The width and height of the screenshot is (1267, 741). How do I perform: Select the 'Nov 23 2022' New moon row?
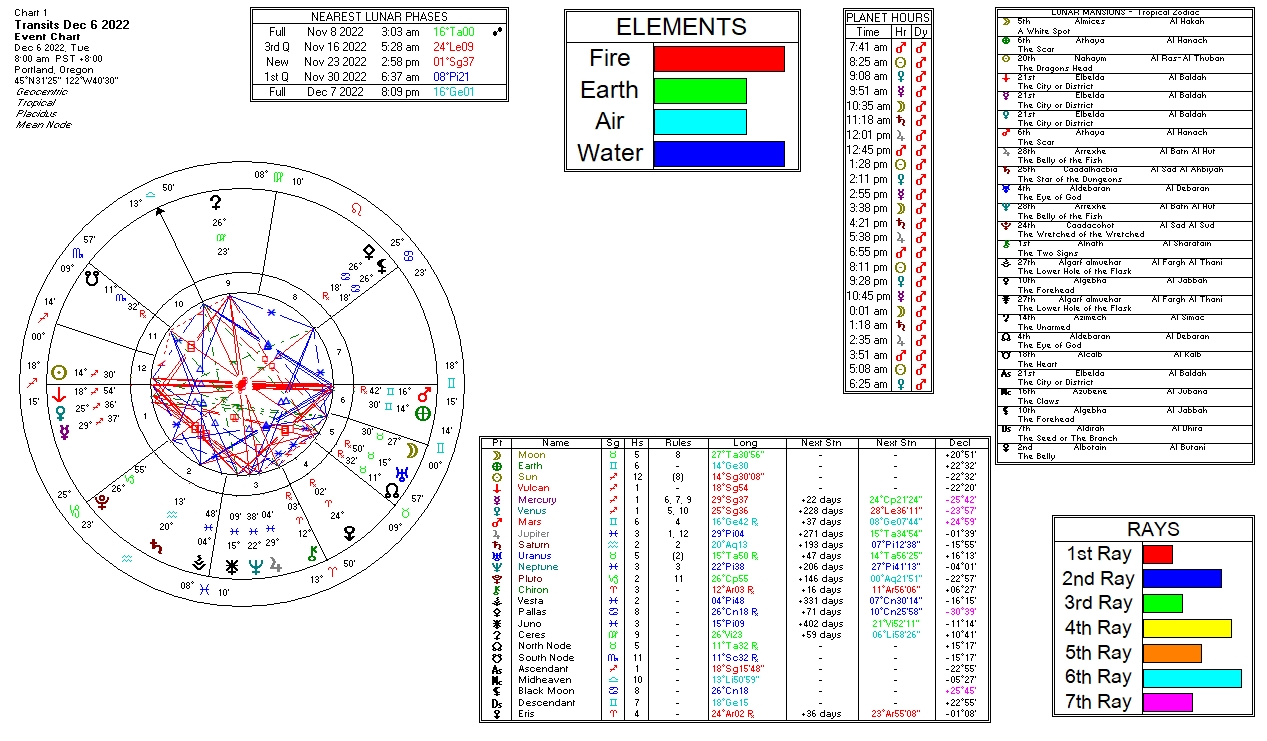click(x=378, y=62)
